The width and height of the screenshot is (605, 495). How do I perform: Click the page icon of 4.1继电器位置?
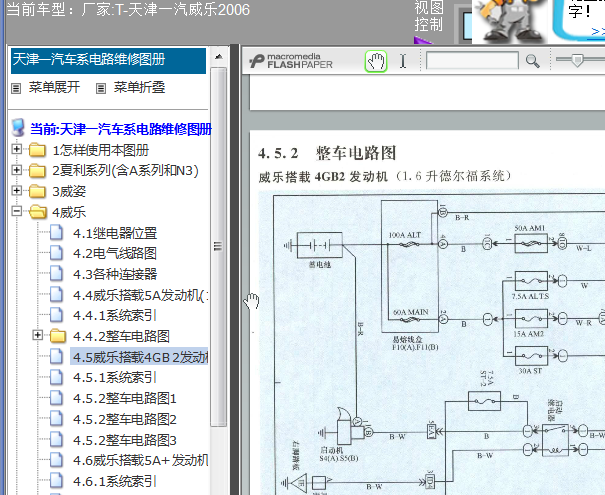click(56, 233)
